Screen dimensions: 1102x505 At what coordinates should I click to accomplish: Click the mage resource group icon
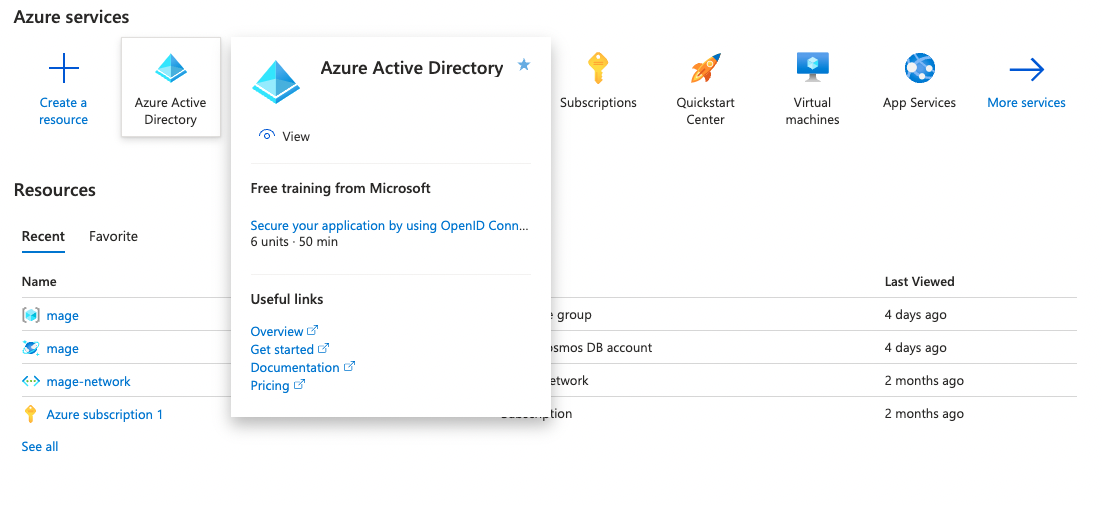(x=31, y=315)
